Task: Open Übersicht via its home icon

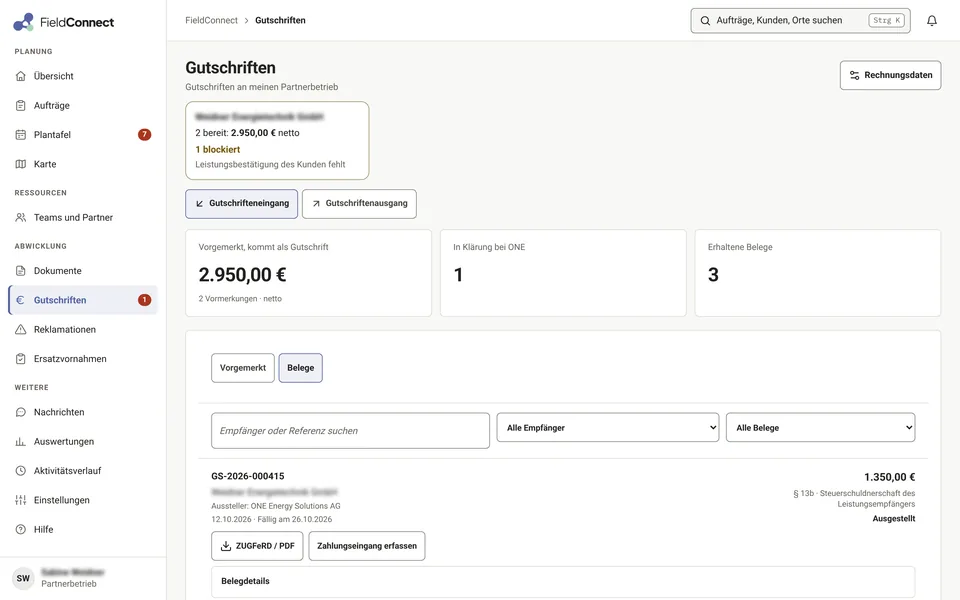Action: (x=21, y=76)
